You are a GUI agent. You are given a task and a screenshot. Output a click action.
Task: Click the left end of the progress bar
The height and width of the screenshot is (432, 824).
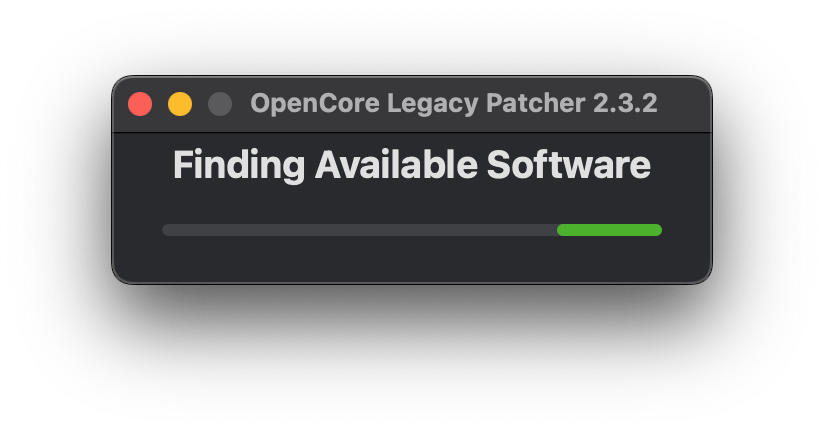[167, 230]
